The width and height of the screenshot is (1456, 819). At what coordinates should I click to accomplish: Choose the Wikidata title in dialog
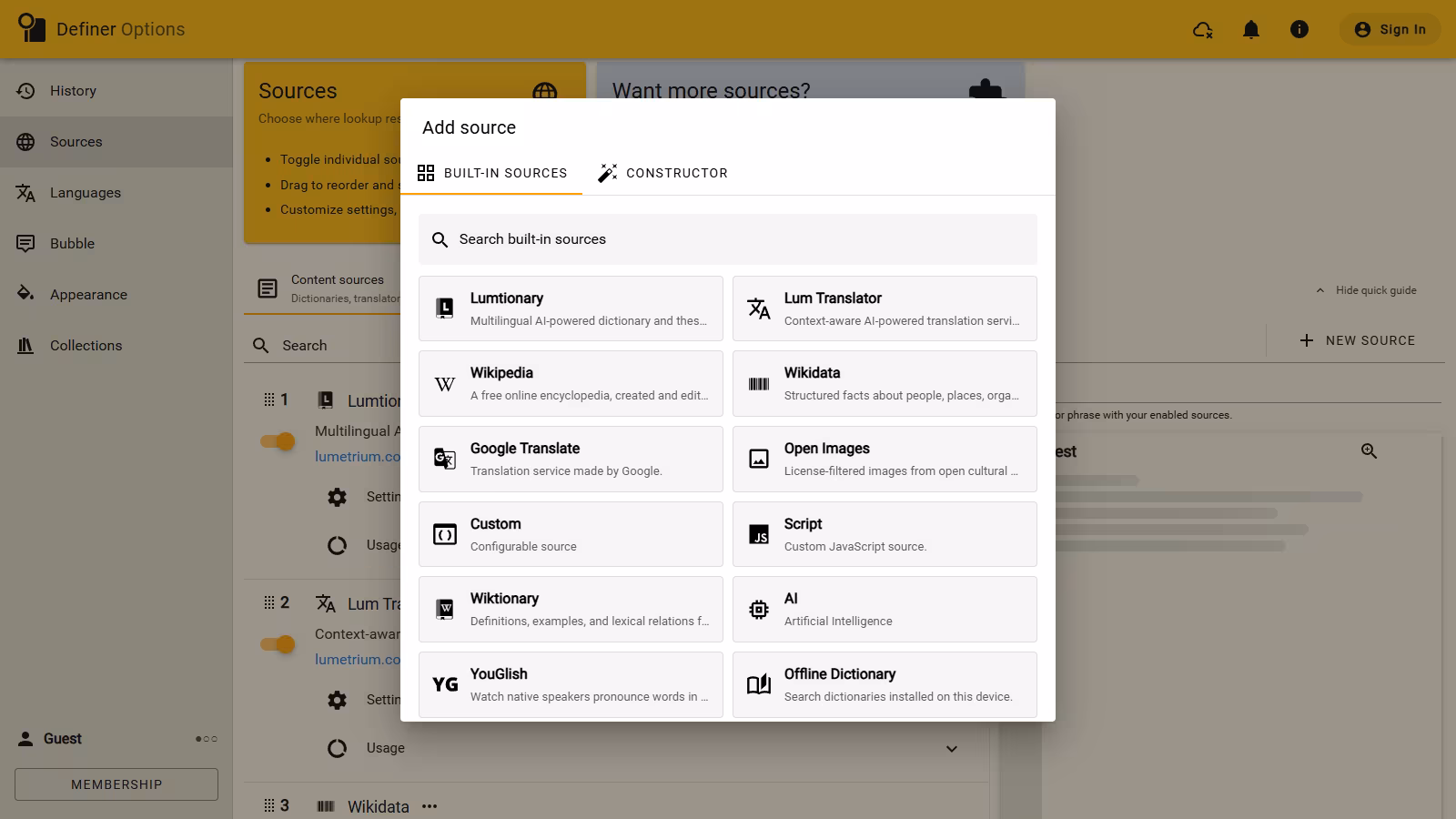click(x=812, y=373)
